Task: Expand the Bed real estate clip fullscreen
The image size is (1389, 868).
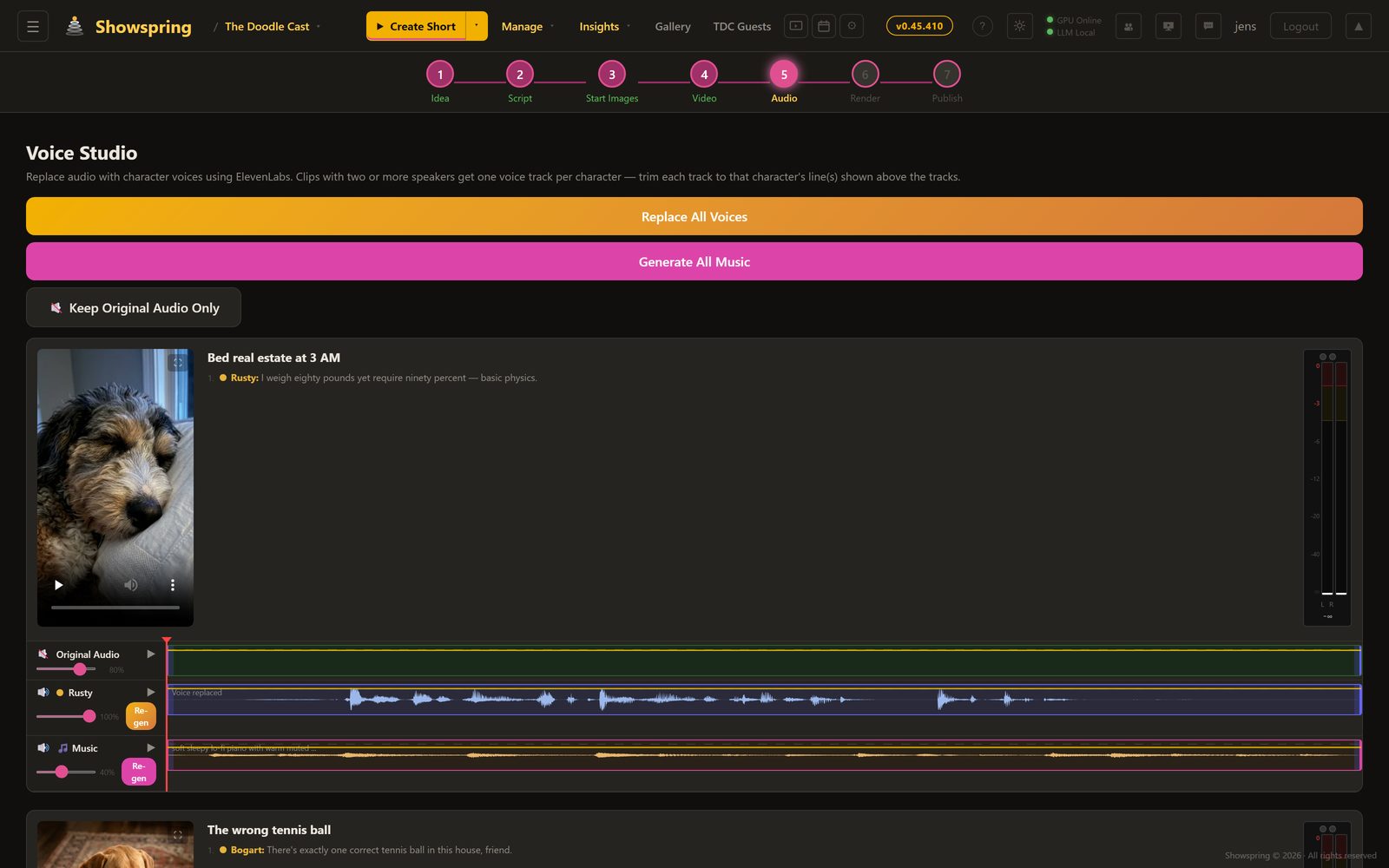Action: [178, 363]
